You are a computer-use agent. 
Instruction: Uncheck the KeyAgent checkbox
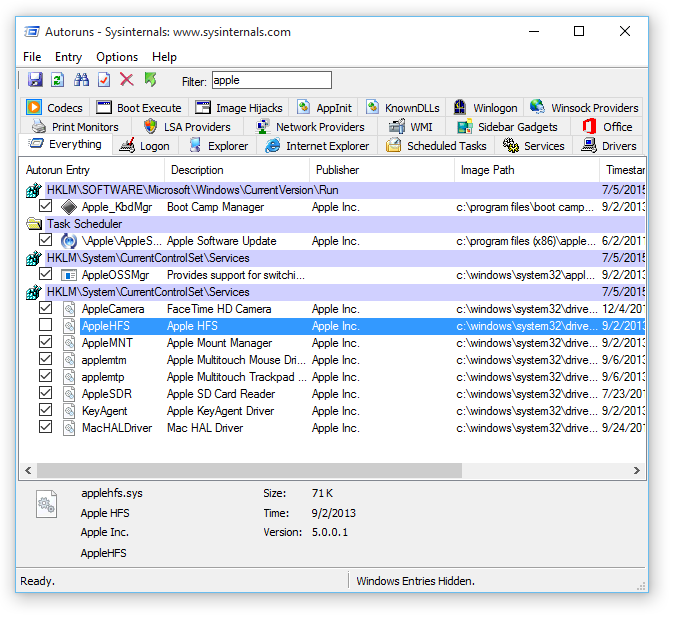coord(45,410)
